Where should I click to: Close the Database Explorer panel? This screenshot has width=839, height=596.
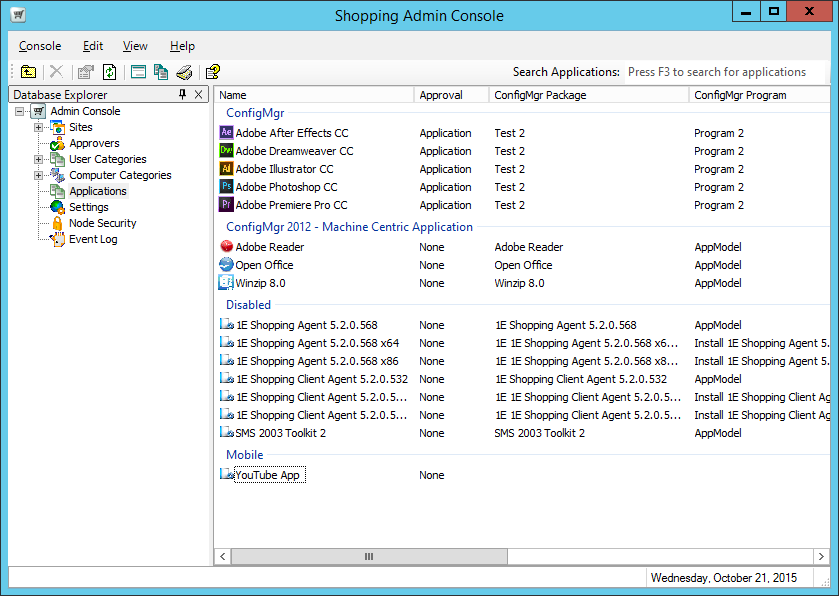point(198,95)
